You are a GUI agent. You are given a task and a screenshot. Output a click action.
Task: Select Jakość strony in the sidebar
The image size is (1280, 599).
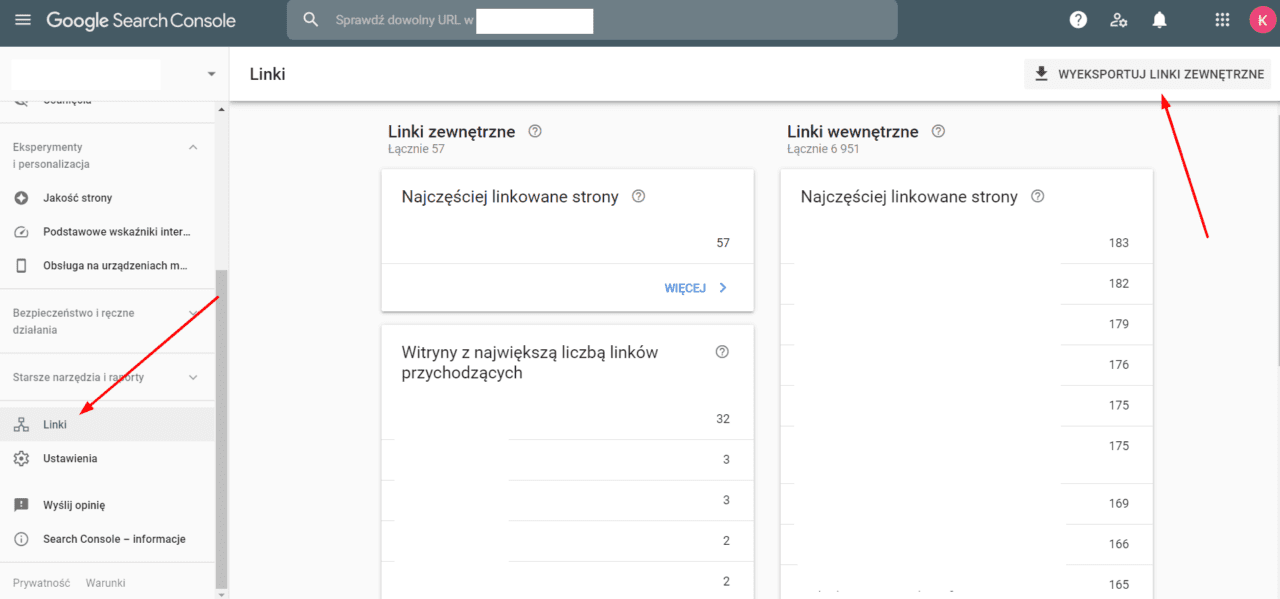click(80, 197)
